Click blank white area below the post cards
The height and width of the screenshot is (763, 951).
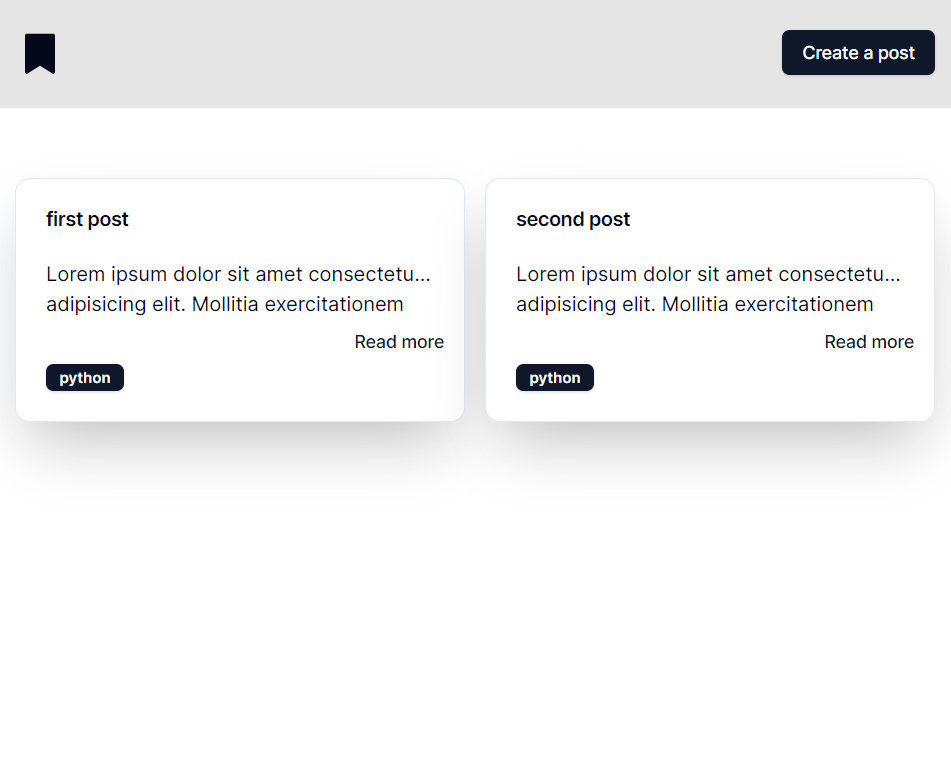(476, 607)
